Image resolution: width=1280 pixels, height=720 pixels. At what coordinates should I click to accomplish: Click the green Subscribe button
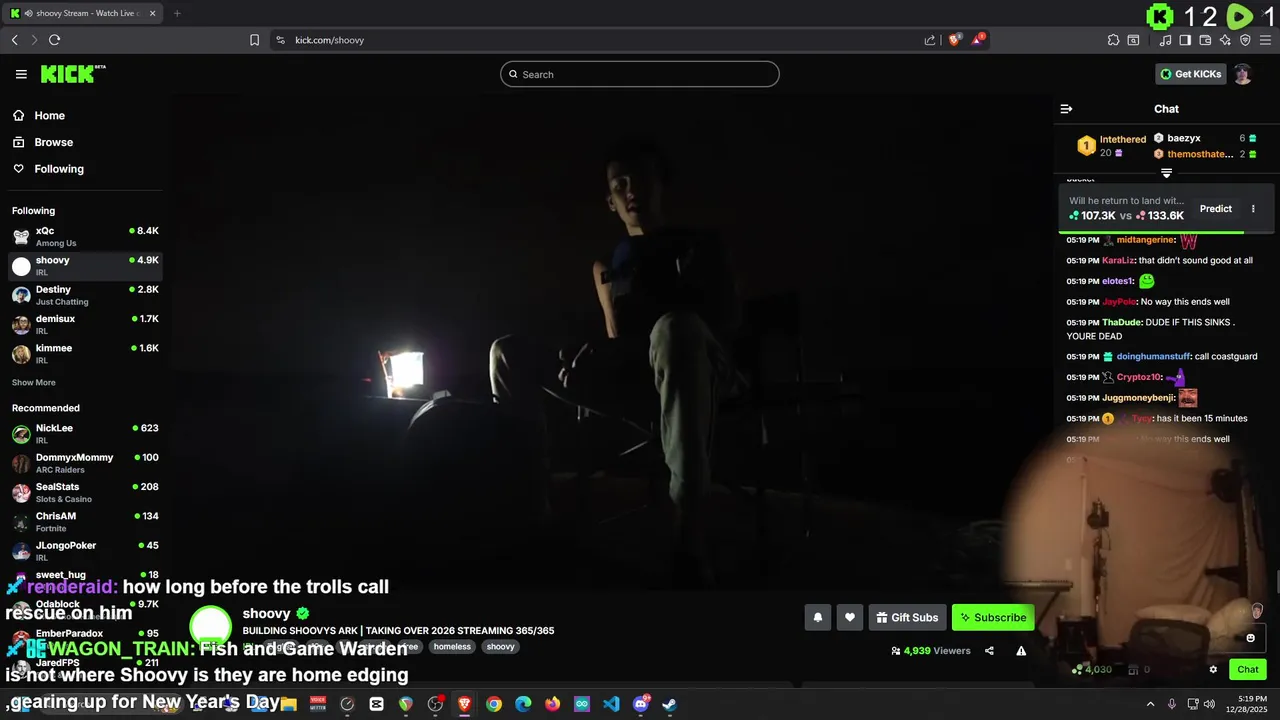pyautogui.click(x=993, y=618)
